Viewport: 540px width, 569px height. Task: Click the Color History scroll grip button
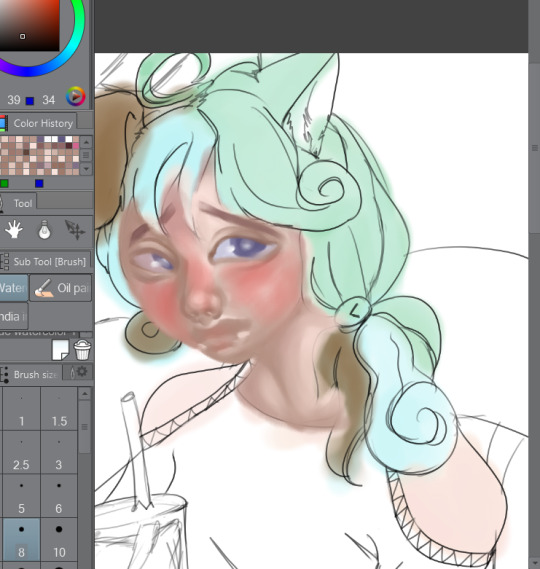86,155
